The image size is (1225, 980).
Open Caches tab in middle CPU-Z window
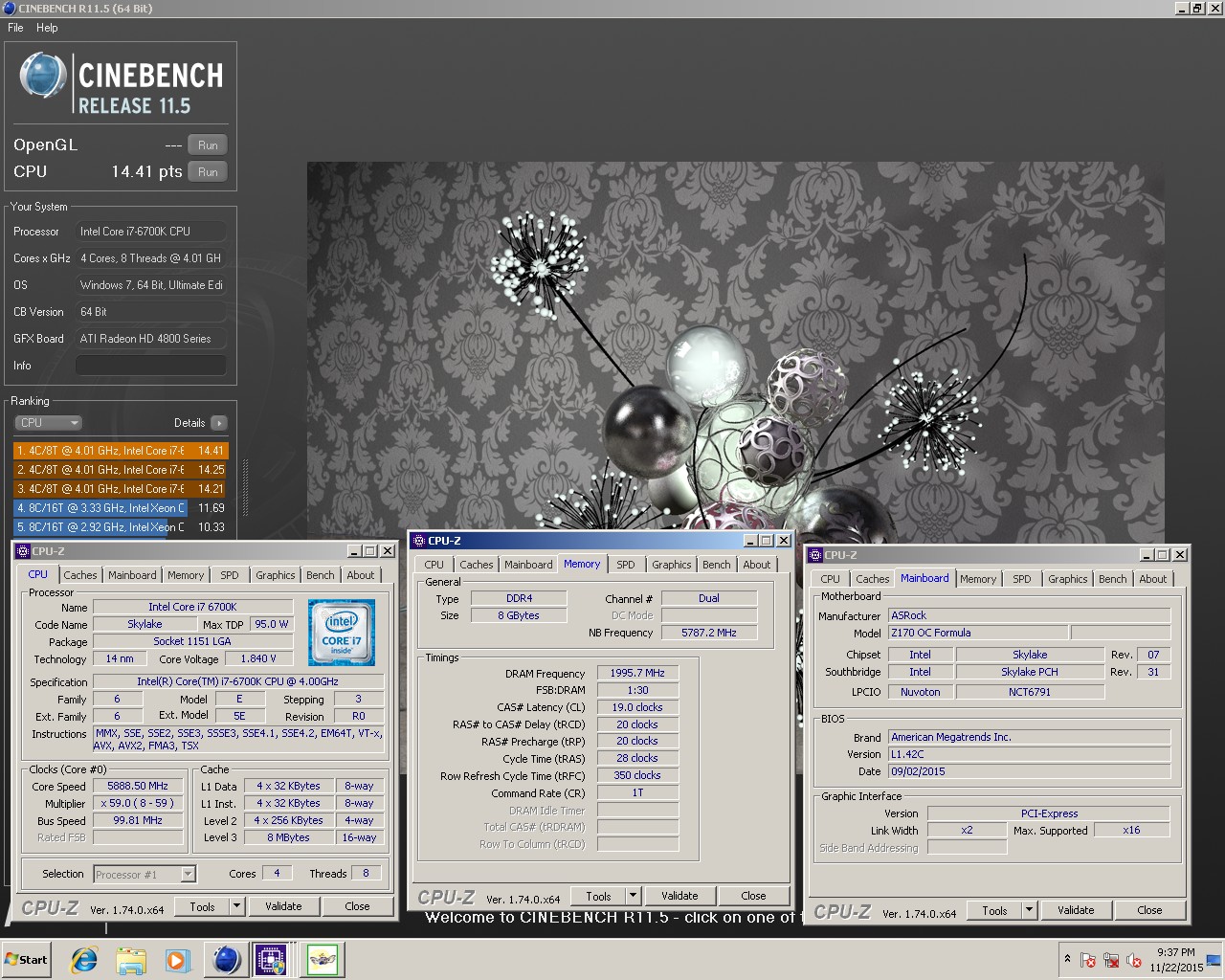click(477, 565)
